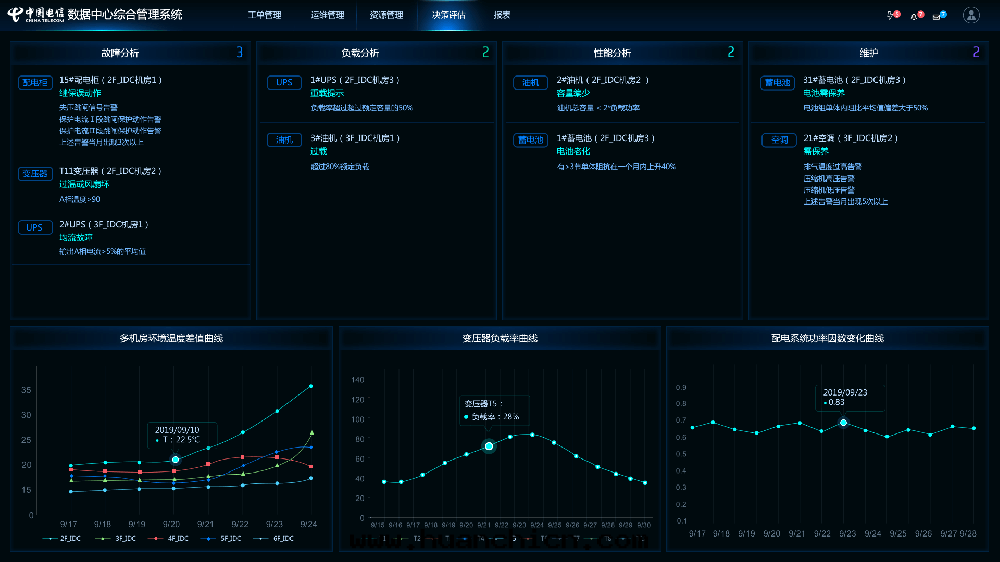The height and width of the screenshot is (562, 1000).
Task: Open the 报表 menu tab
Action: tap(502, 15)
